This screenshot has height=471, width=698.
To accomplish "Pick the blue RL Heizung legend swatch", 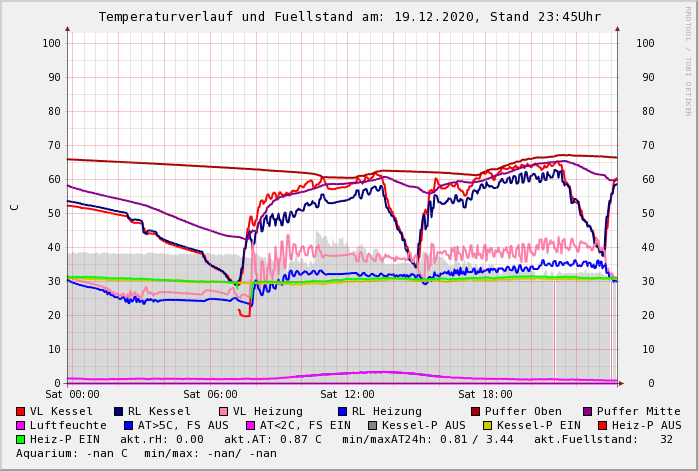I will (x=342, y=411).
